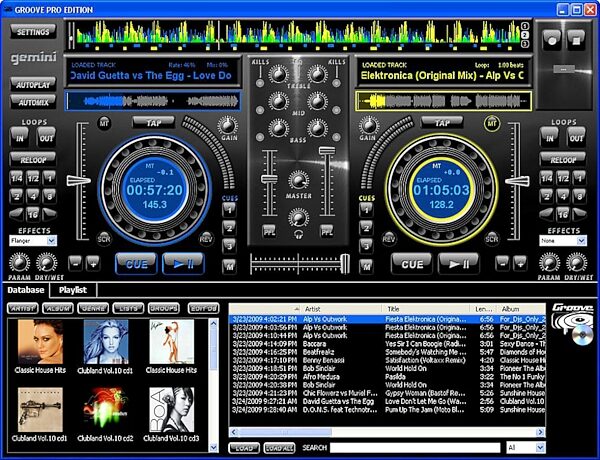The width and height of the screenshot is (600, 460).
Task: Select 8 beat loop on right deck
Action: (x=579, y=196)
